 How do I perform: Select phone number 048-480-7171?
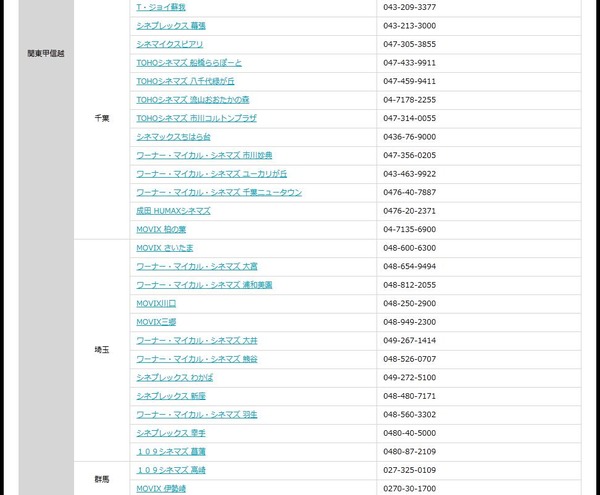pyautogui.click(x=409, y=396)
